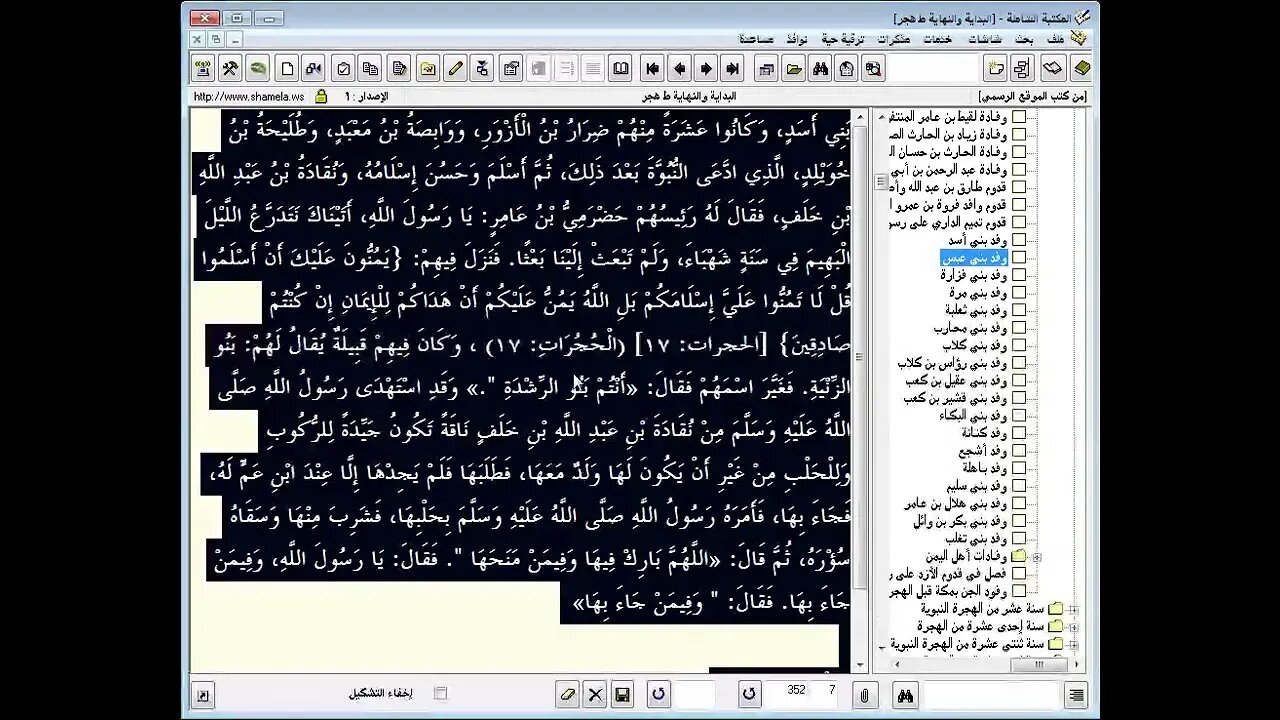Expand the سنة إحدى عشرة من الهجرة node
Image resolution: width=1280 pixels, height=720 pixels.
tap(1072, 626)
